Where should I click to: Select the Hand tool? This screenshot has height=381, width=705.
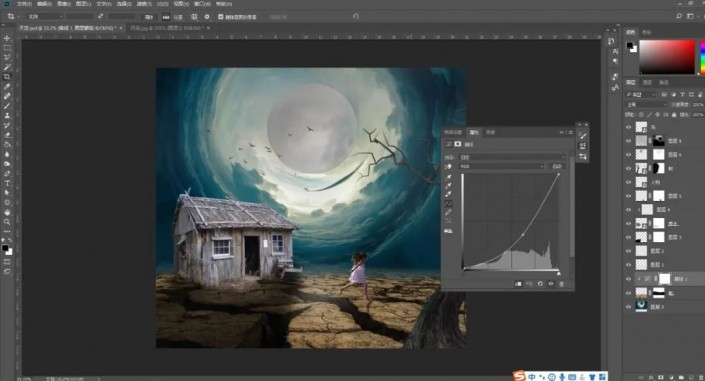tap(7, 212)
